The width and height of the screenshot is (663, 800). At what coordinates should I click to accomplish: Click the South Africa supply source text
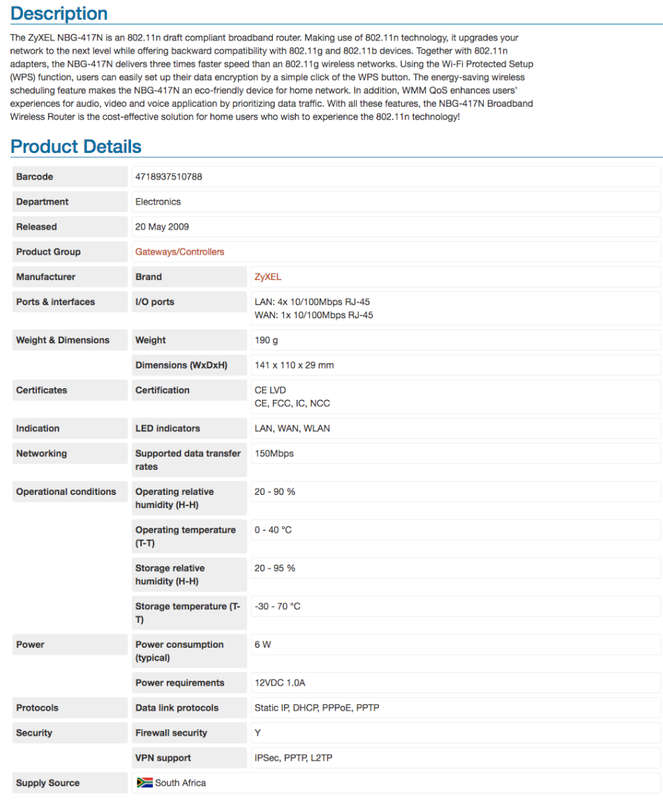[180, 783]
